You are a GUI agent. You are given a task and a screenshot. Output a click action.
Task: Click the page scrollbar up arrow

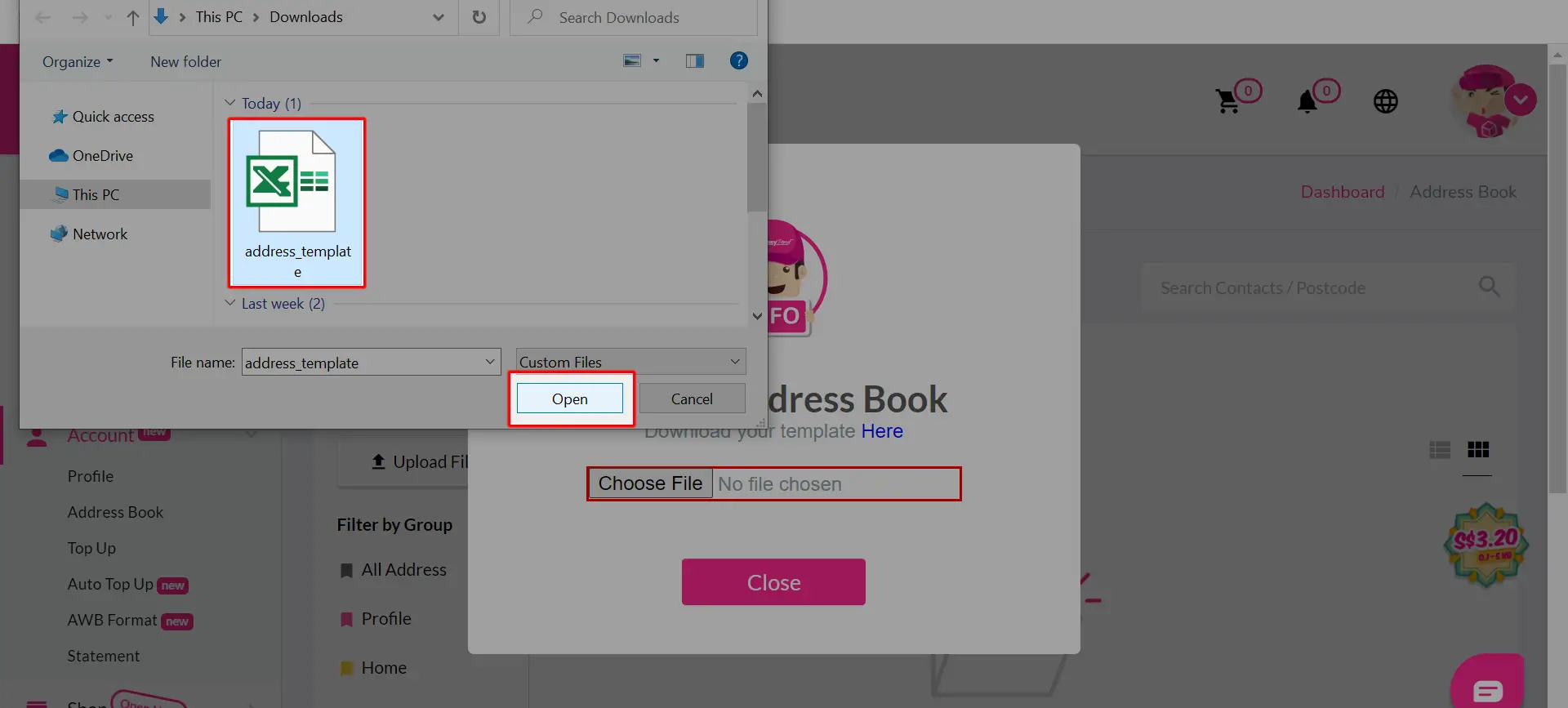pyautogui.click(x=1557, y=55)
